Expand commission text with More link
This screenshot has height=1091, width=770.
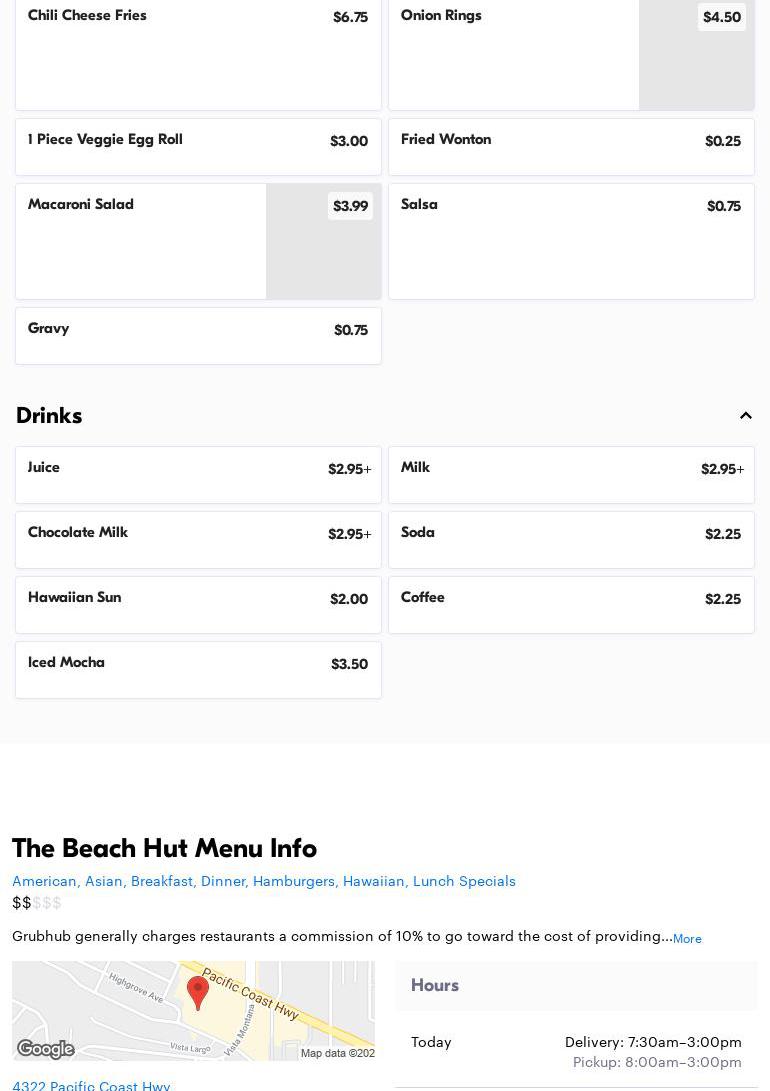(687, 939)
